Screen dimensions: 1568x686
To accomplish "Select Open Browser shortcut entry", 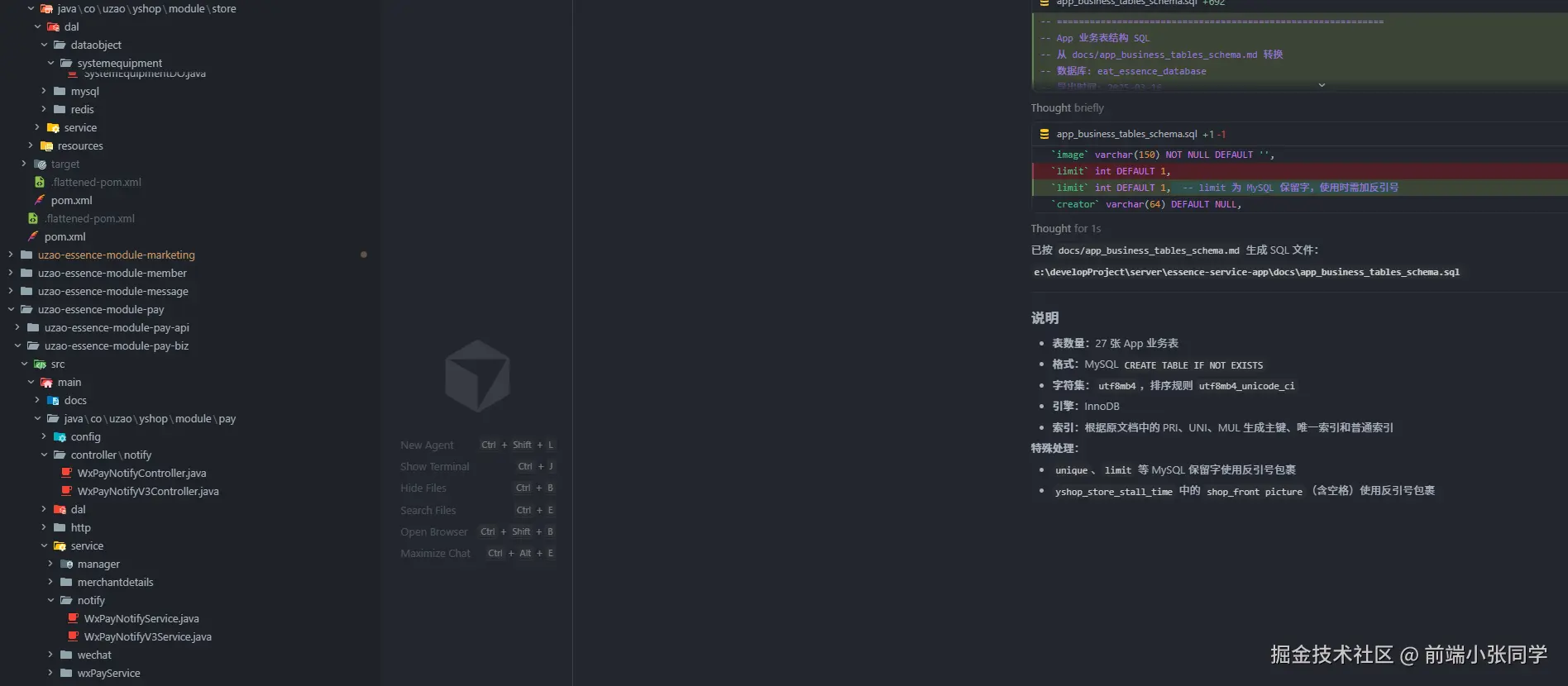I will [477, 531].
